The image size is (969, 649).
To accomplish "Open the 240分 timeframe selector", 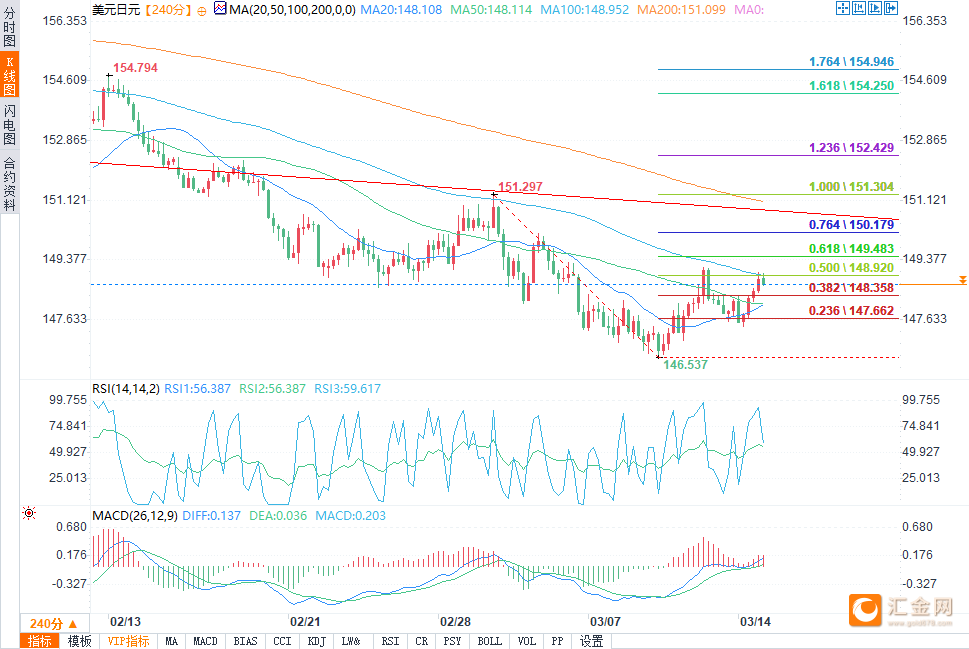I will click(x=54, y=624).
